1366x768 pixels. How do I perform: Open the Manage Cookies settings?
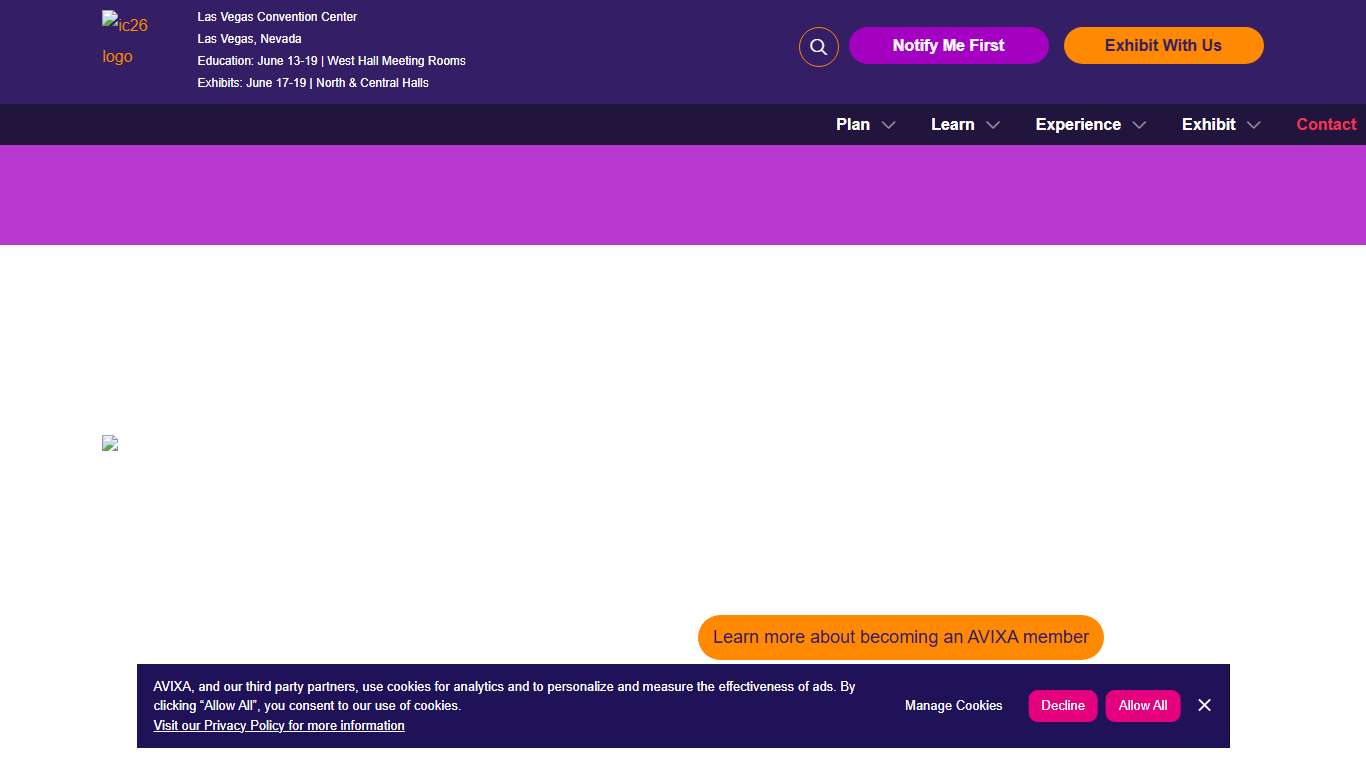[x=953, y=706]
